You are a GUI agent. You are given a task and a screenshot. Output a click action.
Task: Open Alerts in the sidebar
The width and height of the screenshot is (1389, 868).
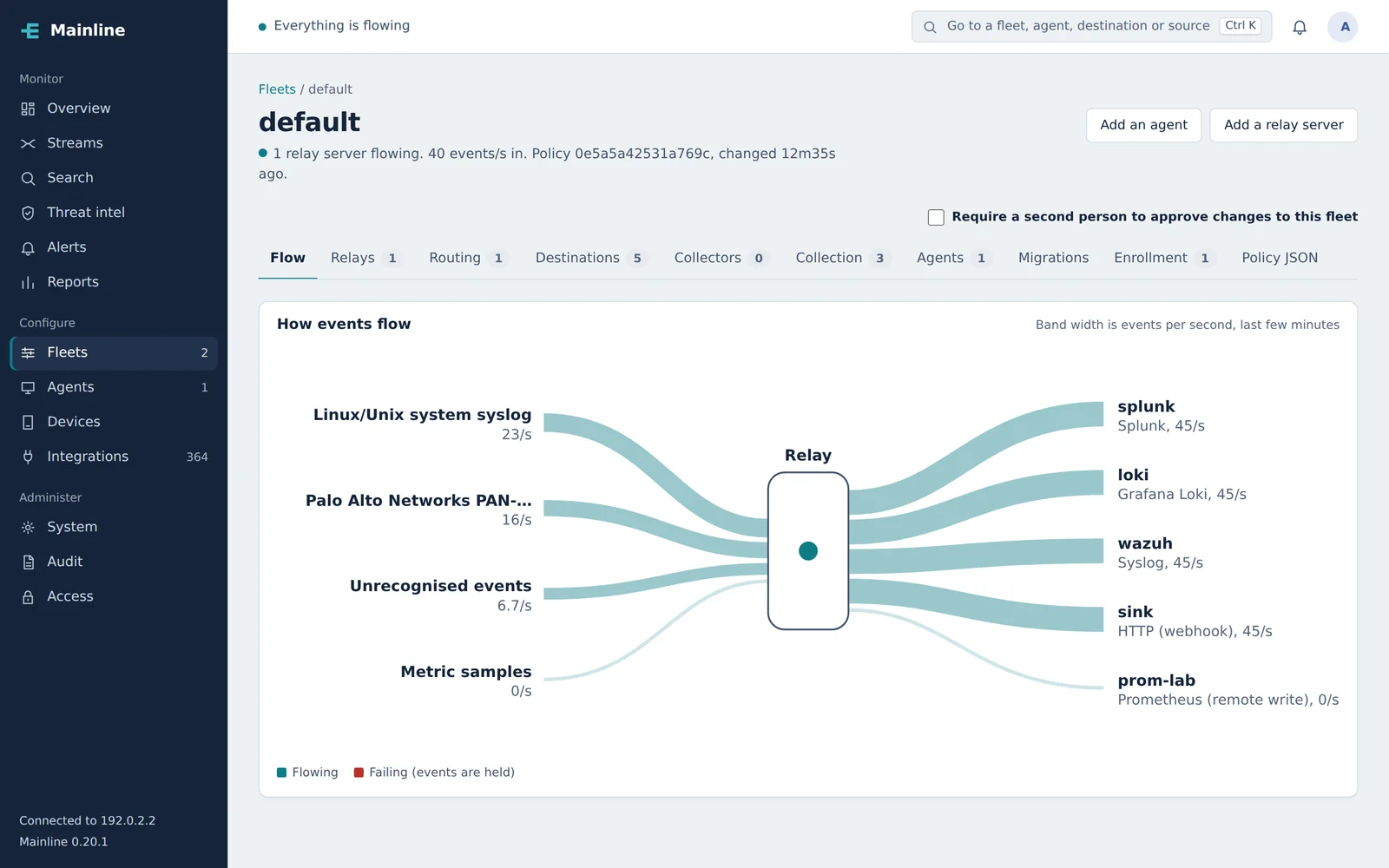tap(114, 247)
